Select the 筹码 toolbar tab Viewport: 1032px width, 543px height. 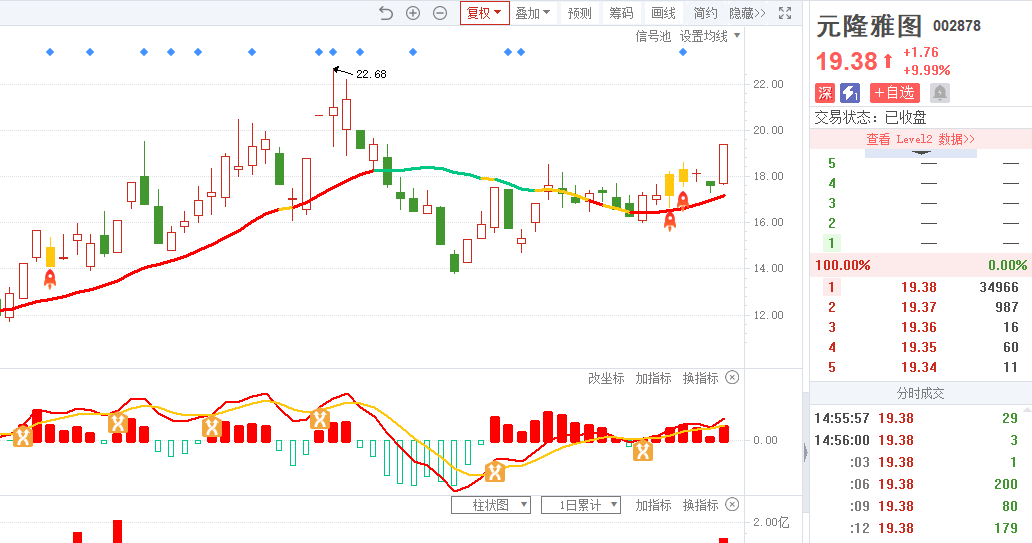pos(621,13)
